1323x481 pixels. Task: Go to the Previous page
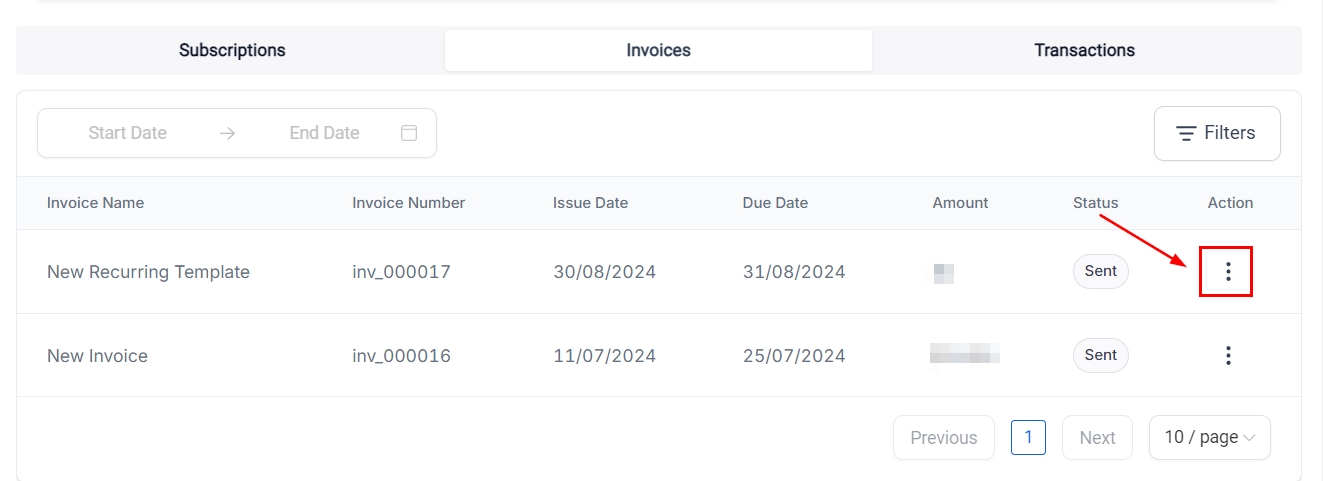(x=943, y=437)
